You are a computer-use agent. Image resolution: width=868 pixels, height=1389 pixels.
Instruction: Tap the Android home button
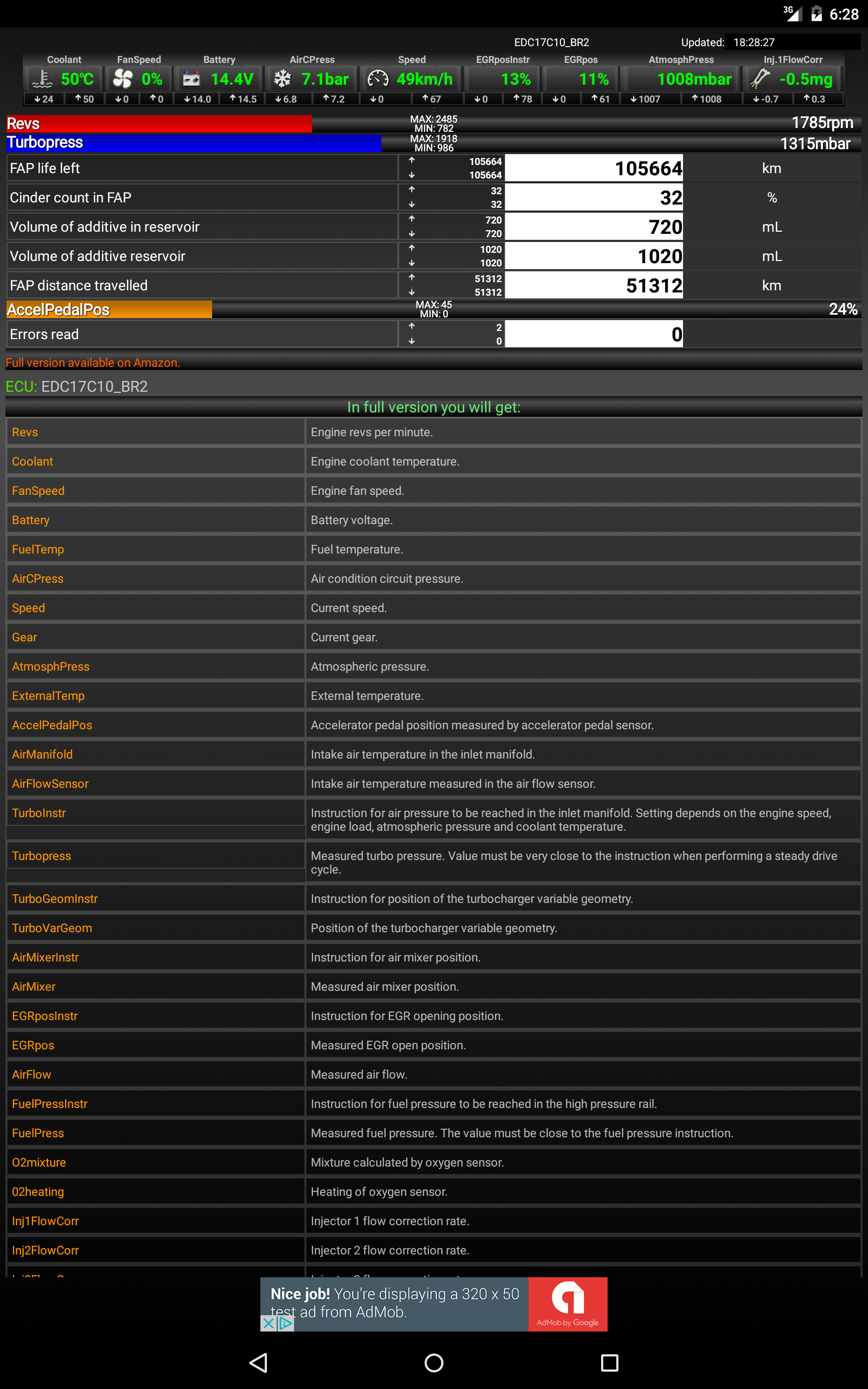click(434, 1362)
